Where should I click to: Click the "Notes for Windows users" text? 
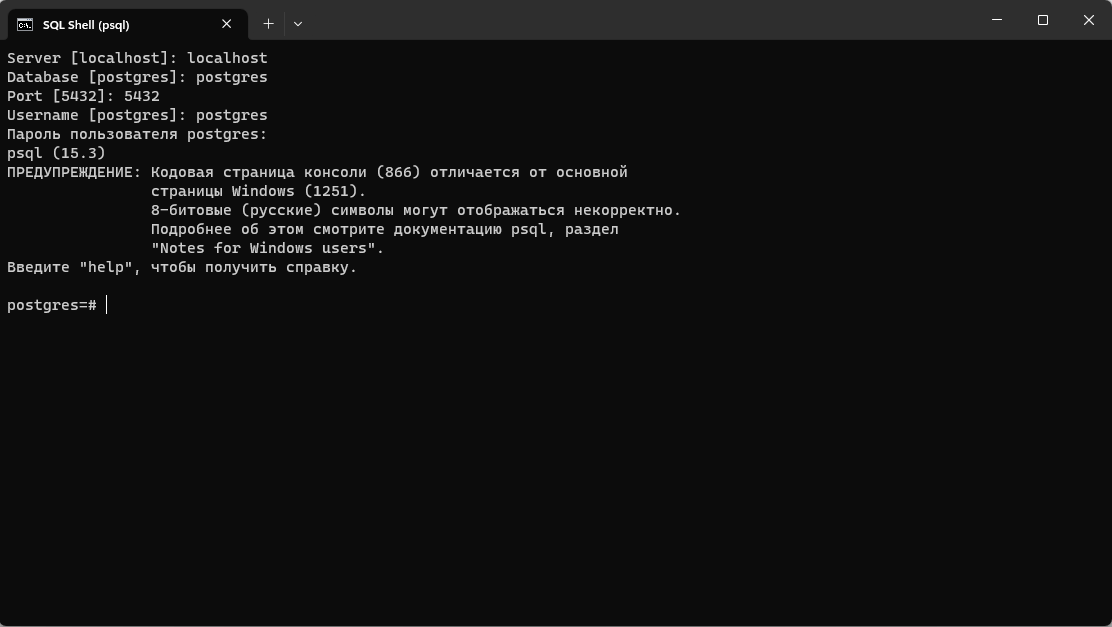267,248
